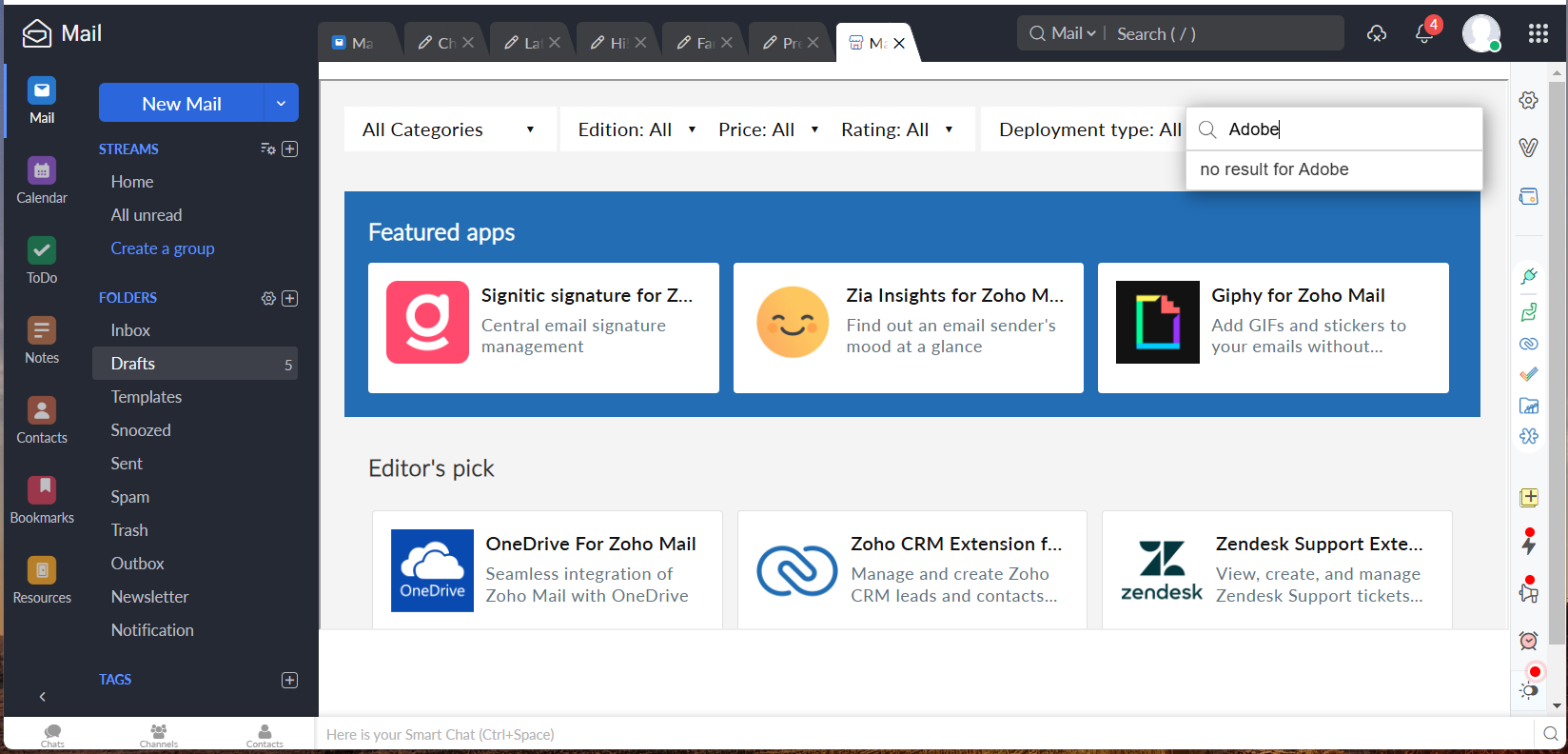The image size is (1568, 754).
Task: Open the Rating: All filter
Action: 896,129
